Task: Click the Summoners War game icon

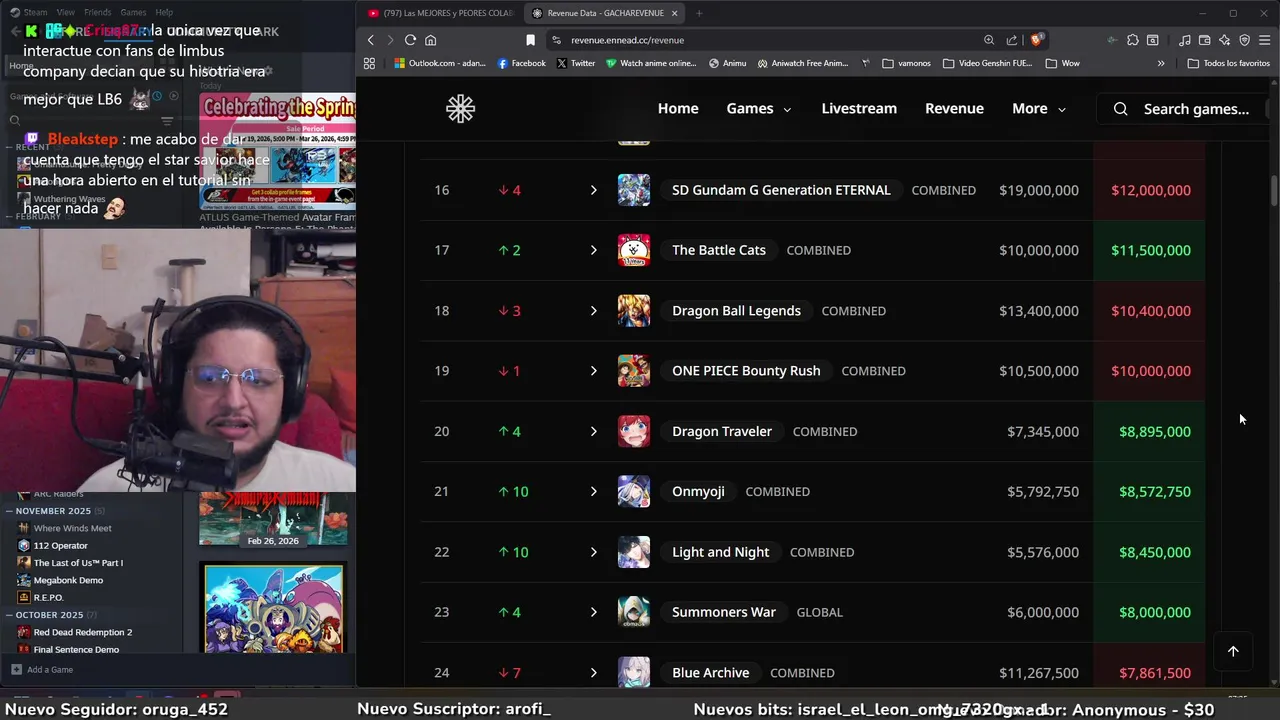Action: tap(634, 612)
